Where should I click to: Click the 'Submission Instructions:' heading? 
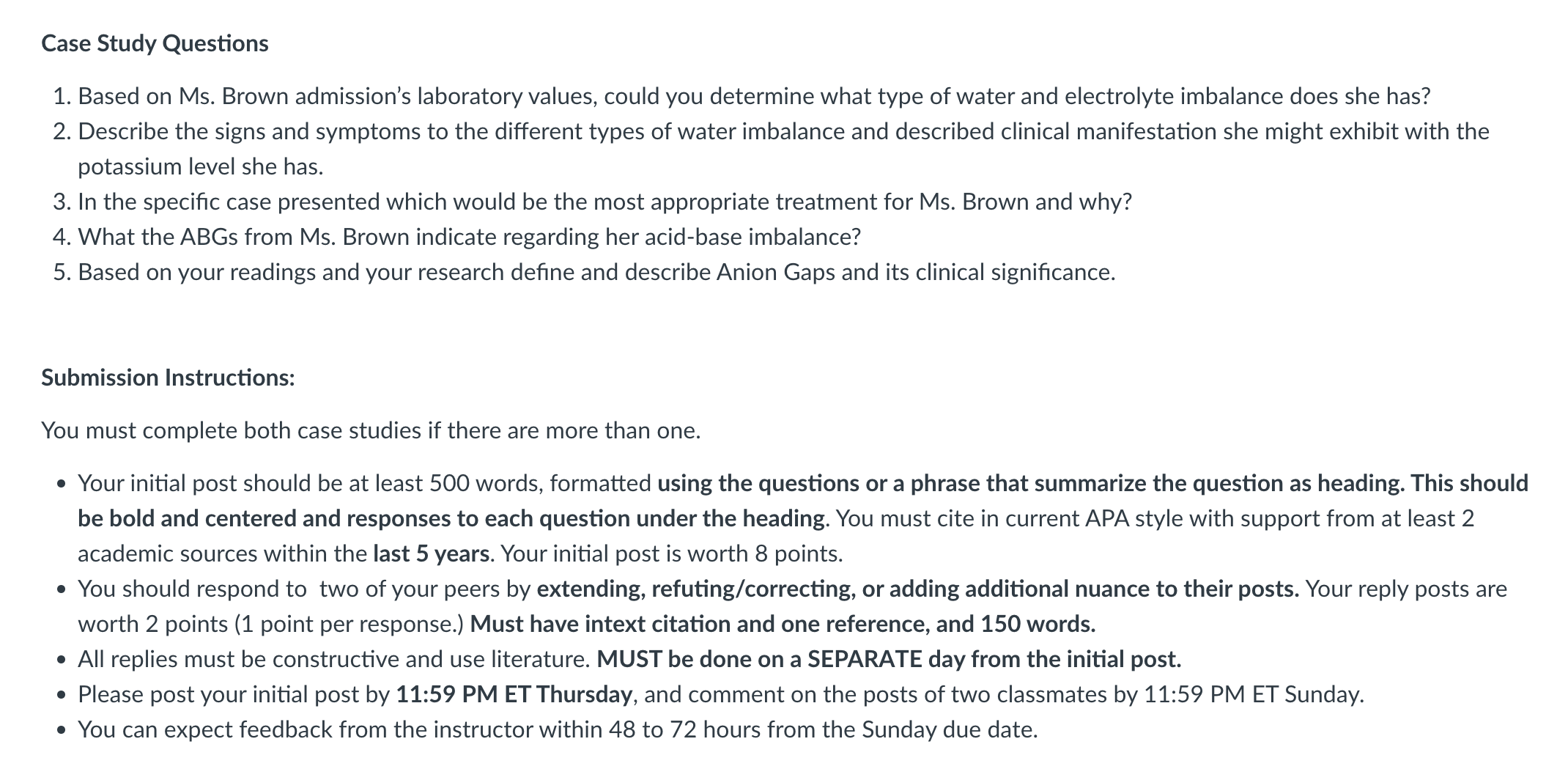point(168,378)
